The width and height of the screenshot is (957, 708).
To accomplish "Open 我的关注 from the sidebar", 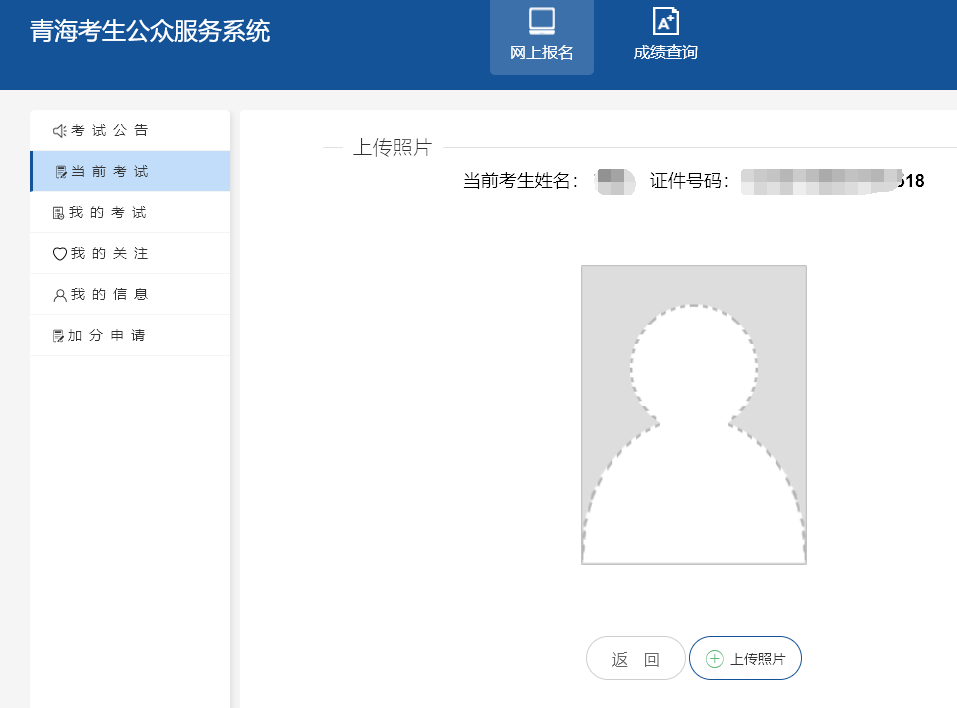I will [x=109, y=254].
